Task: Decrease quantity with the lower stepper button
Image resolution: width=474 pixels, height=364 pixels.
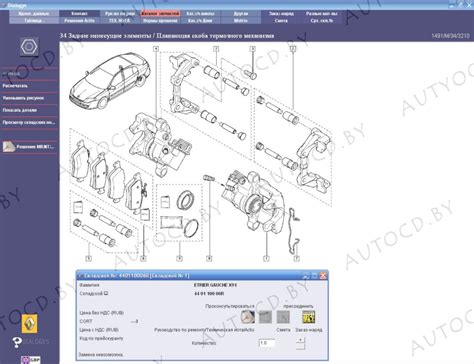Action: click(300, 346)
